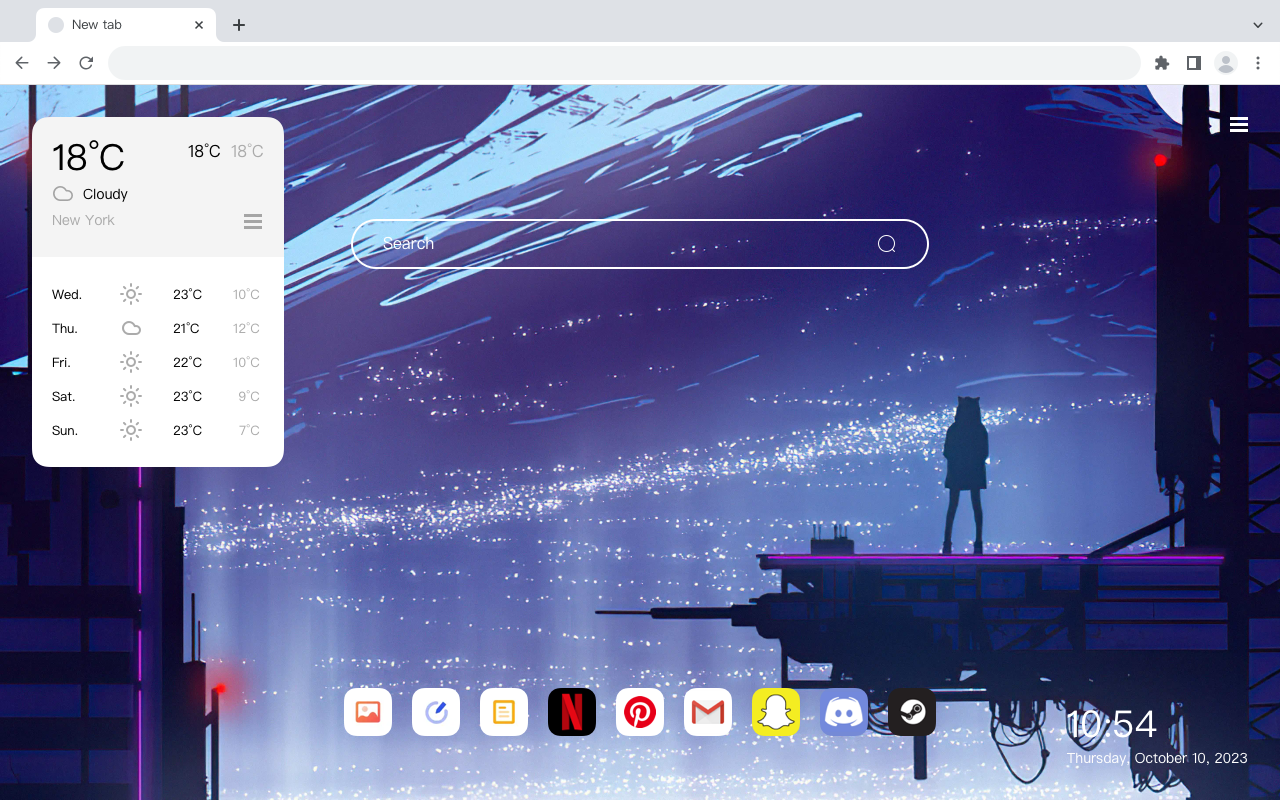Select the Wed. forecast row label
Screen dimensions: 1280x800
pos(67,295)
